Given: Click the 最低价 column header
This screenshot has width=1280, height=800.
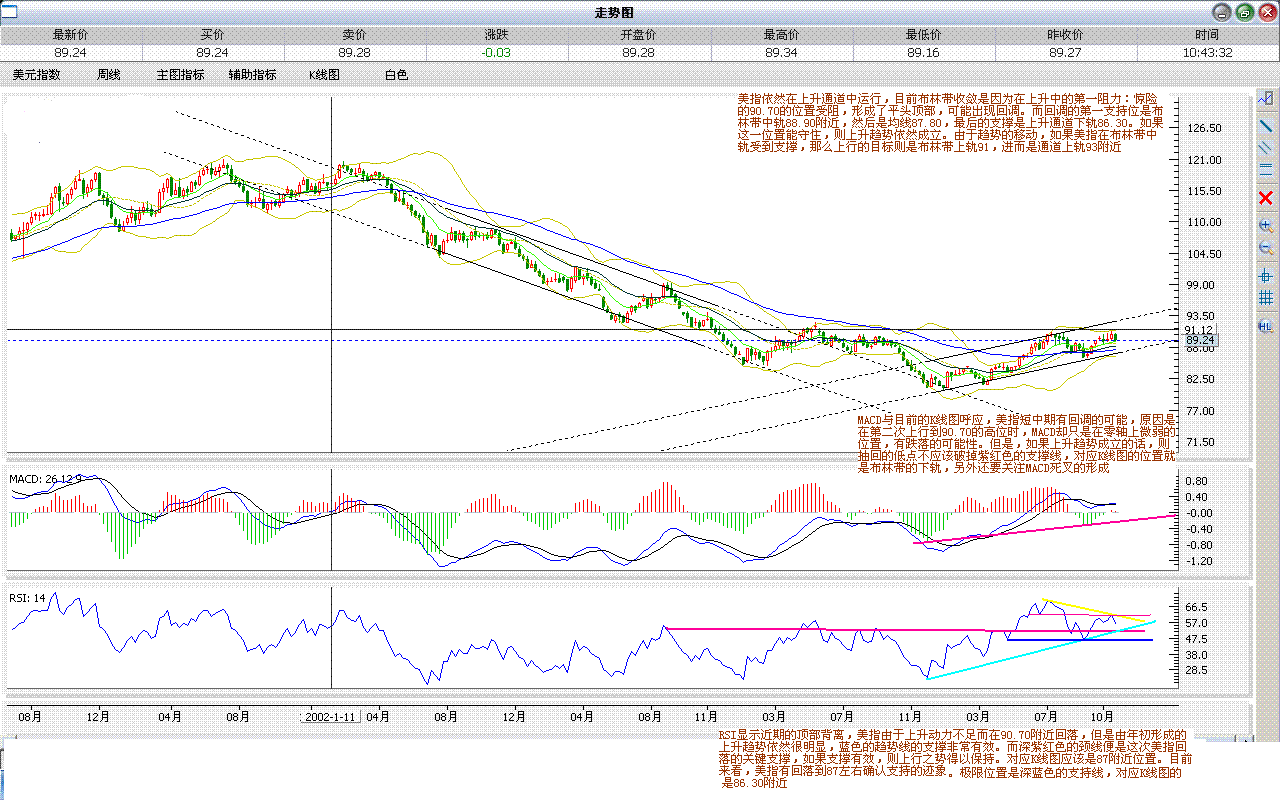Looking at the screenshot, I should coord(923,35).
